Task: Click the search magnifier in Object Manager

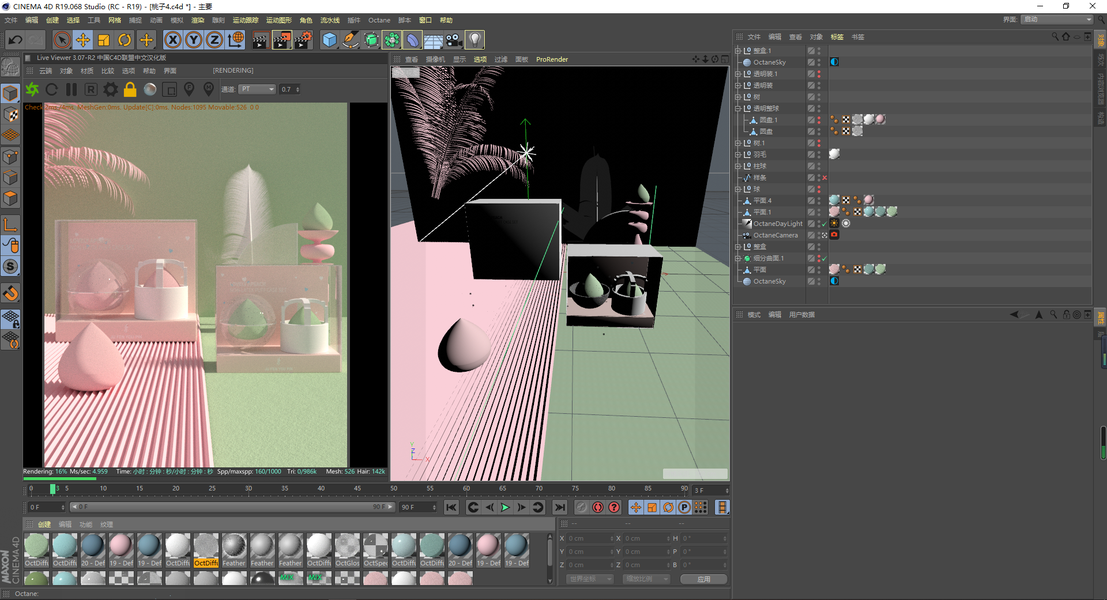Action: (1055, 37)
